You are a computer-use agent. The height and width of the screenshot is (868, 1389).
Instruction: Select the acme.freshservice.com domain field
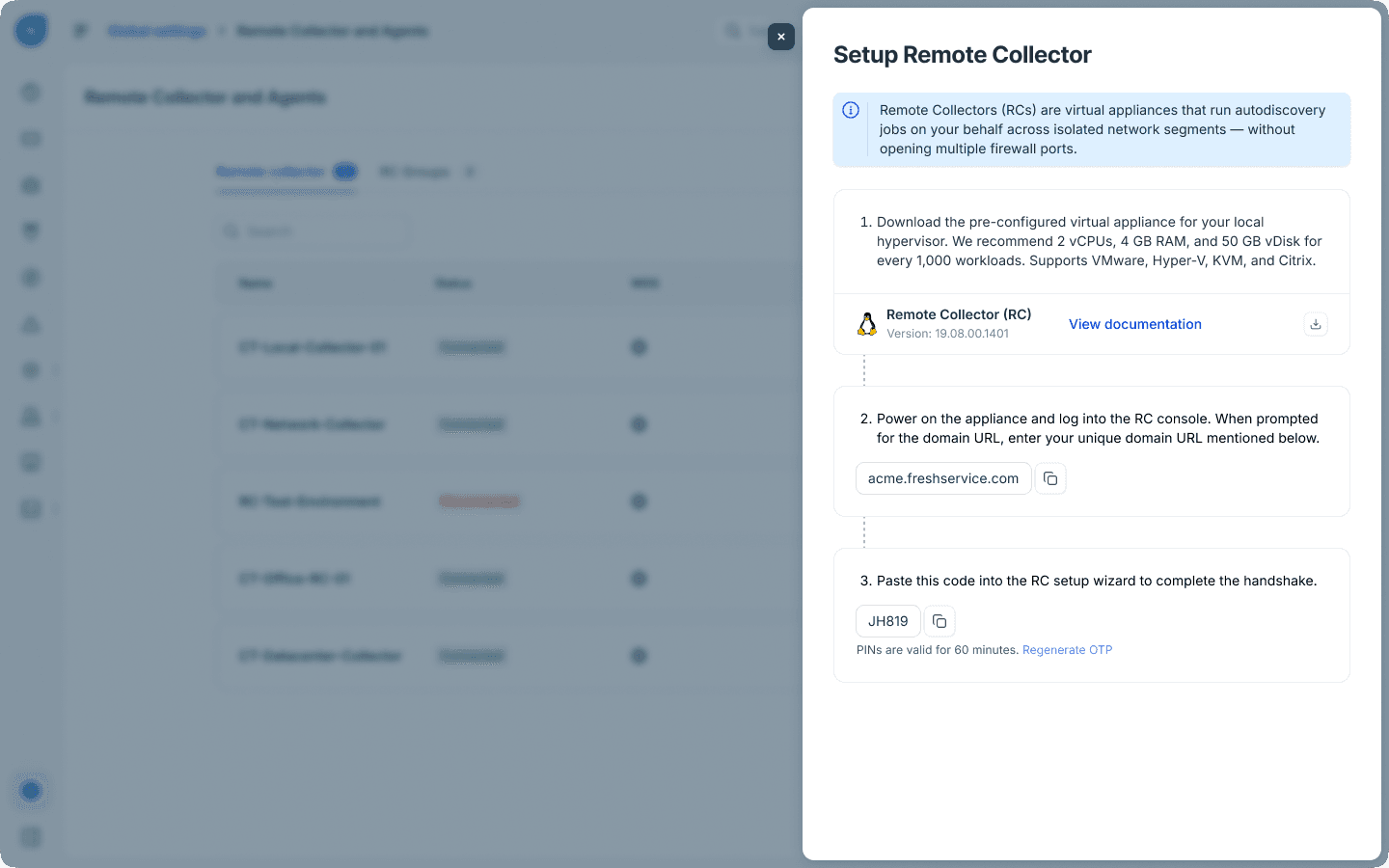[943, 478]
